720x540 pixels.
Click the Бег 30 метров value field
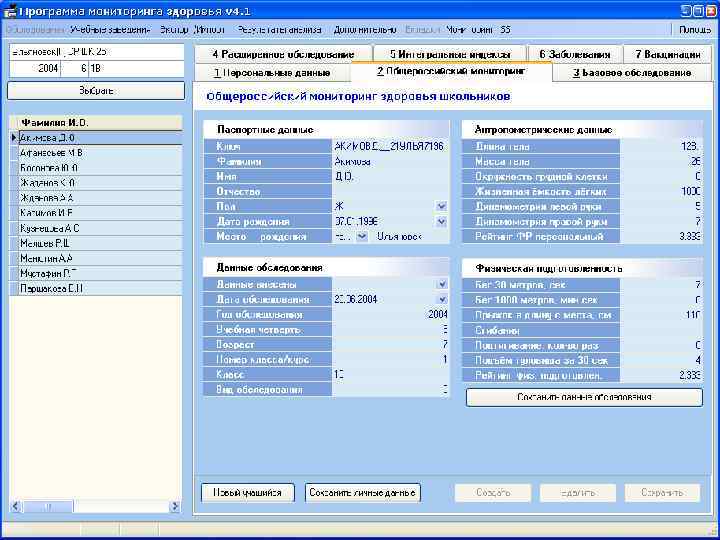tap(661, 285)
